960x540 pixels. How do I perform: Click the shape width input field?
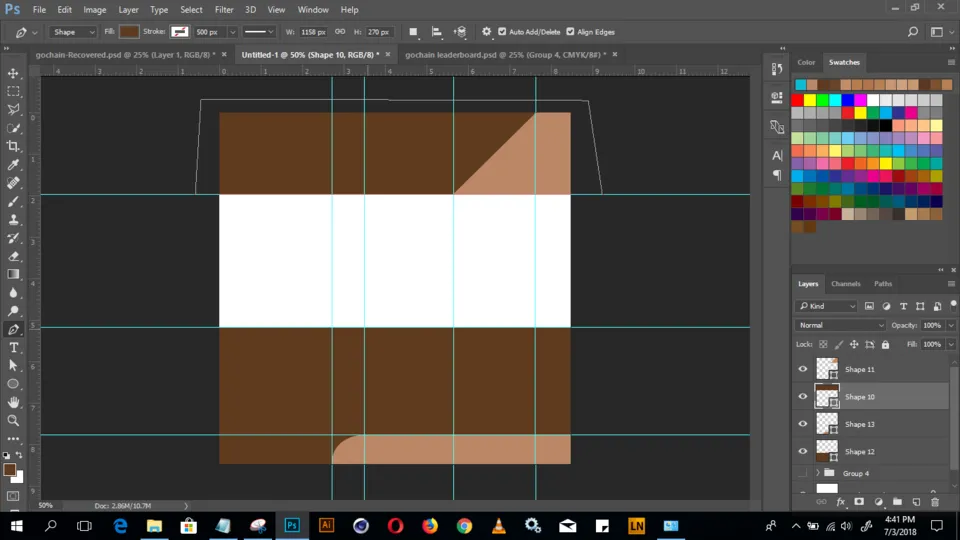click(x=313, y=32)
